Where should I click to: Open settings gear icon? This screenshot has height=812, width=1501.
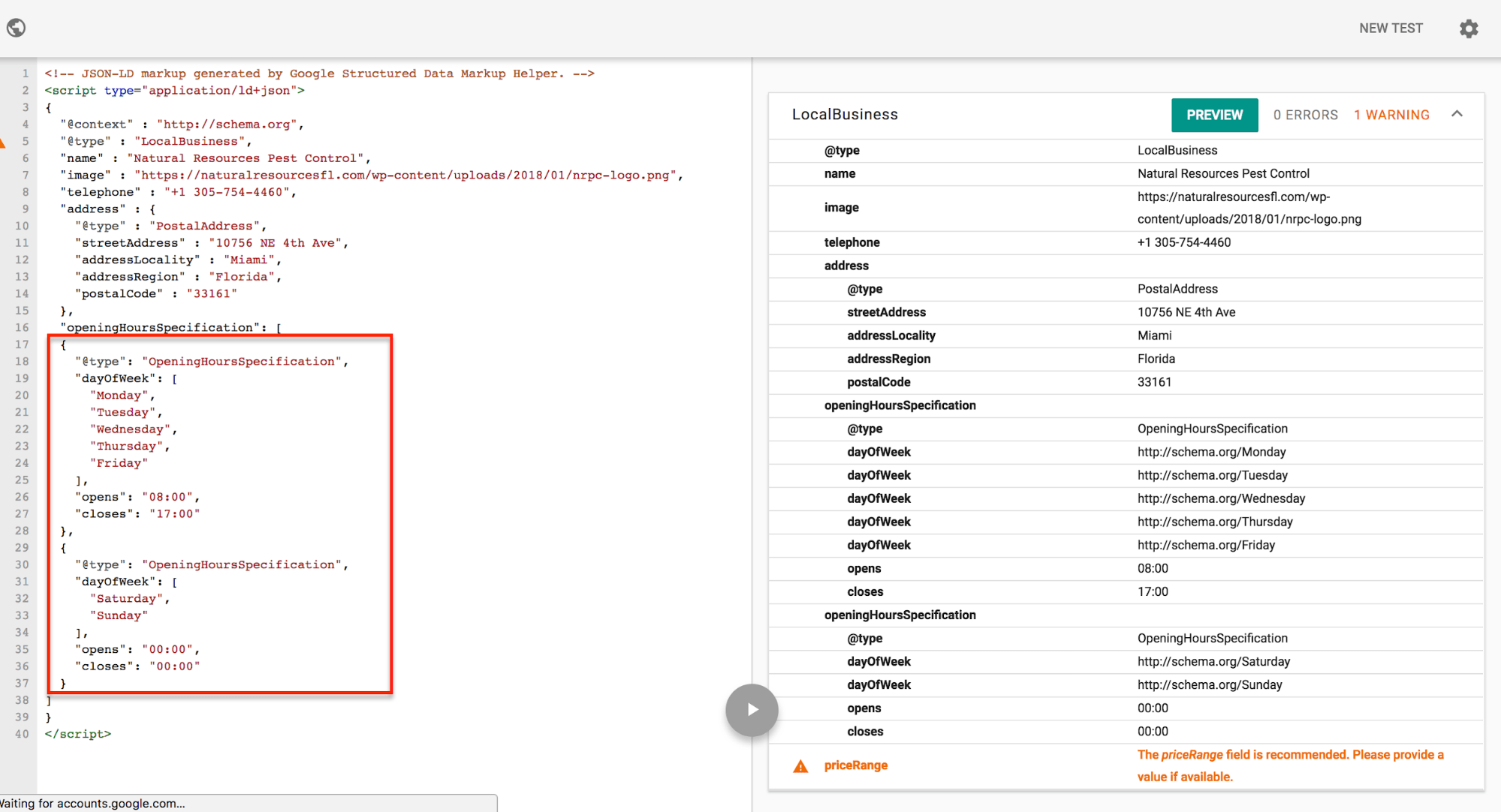point(1468,29)
